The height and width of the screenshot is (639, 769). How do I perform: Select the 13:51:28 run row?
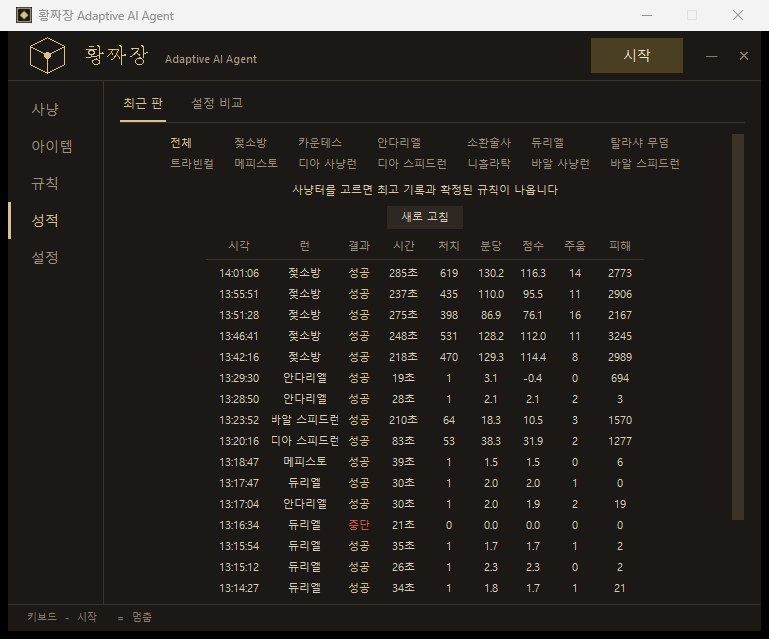[x=425, y=315]
